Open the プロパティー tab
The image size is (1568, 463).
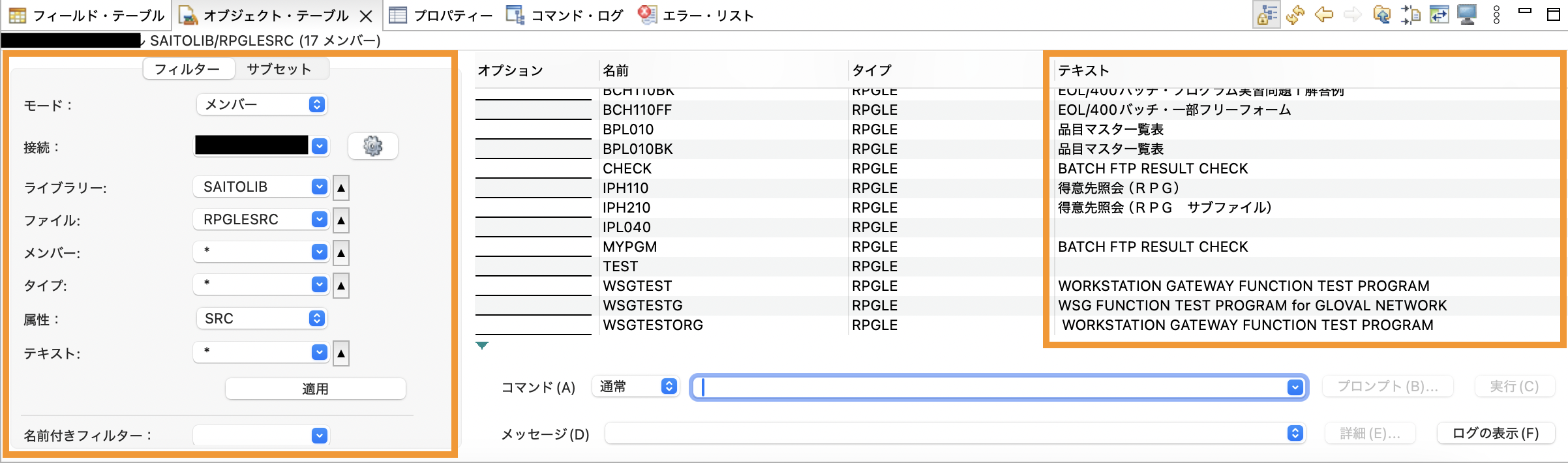point(442,15)
